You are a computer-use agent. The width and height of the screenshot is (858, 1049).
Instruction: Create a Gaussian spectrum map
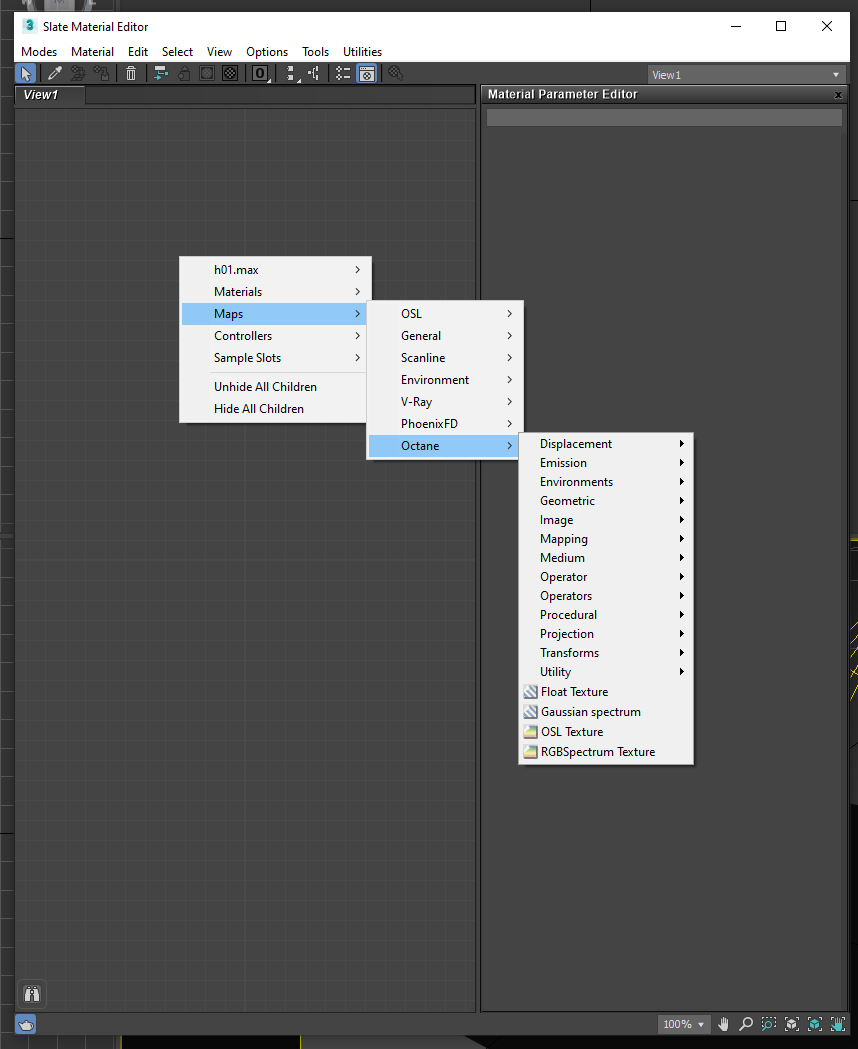point(606,712)
